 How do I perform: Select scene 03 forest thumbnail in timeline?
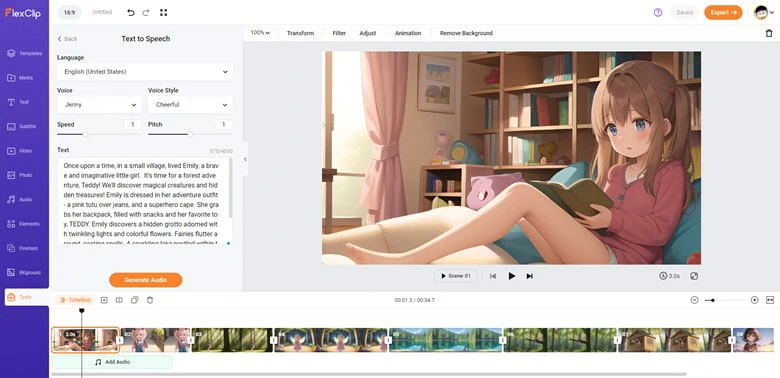point(232,340)
